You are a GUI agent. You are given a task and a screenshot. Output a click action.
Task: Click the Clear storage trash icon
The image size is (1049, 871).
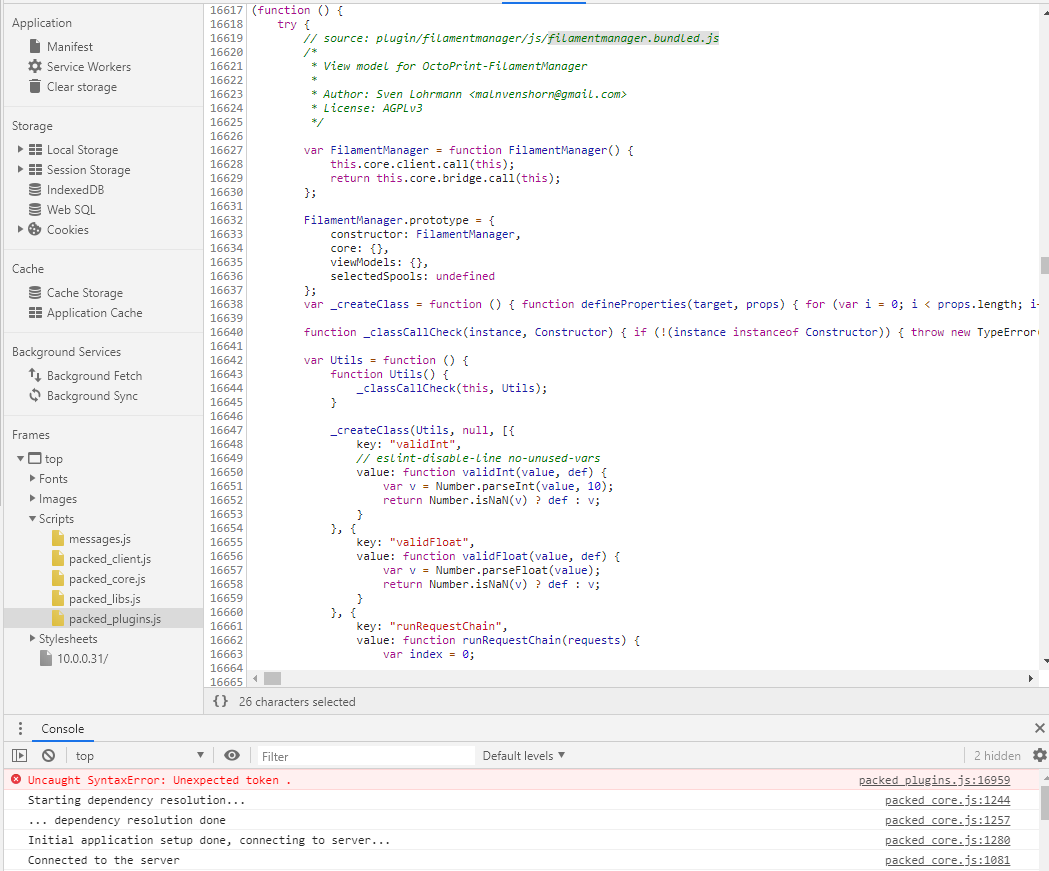(35, 86)
